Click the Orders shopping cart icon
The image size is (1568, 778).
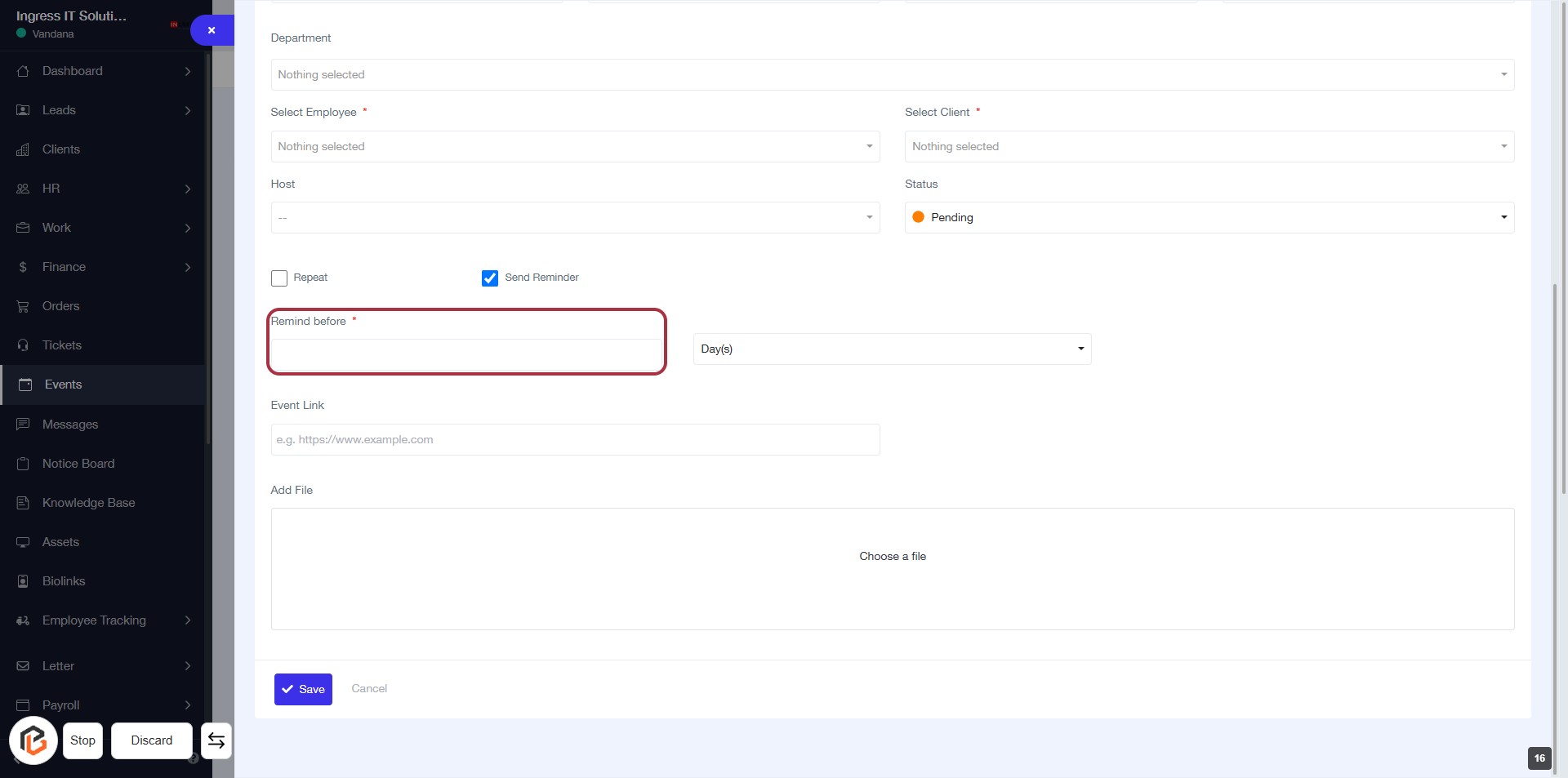click(23, 306)
